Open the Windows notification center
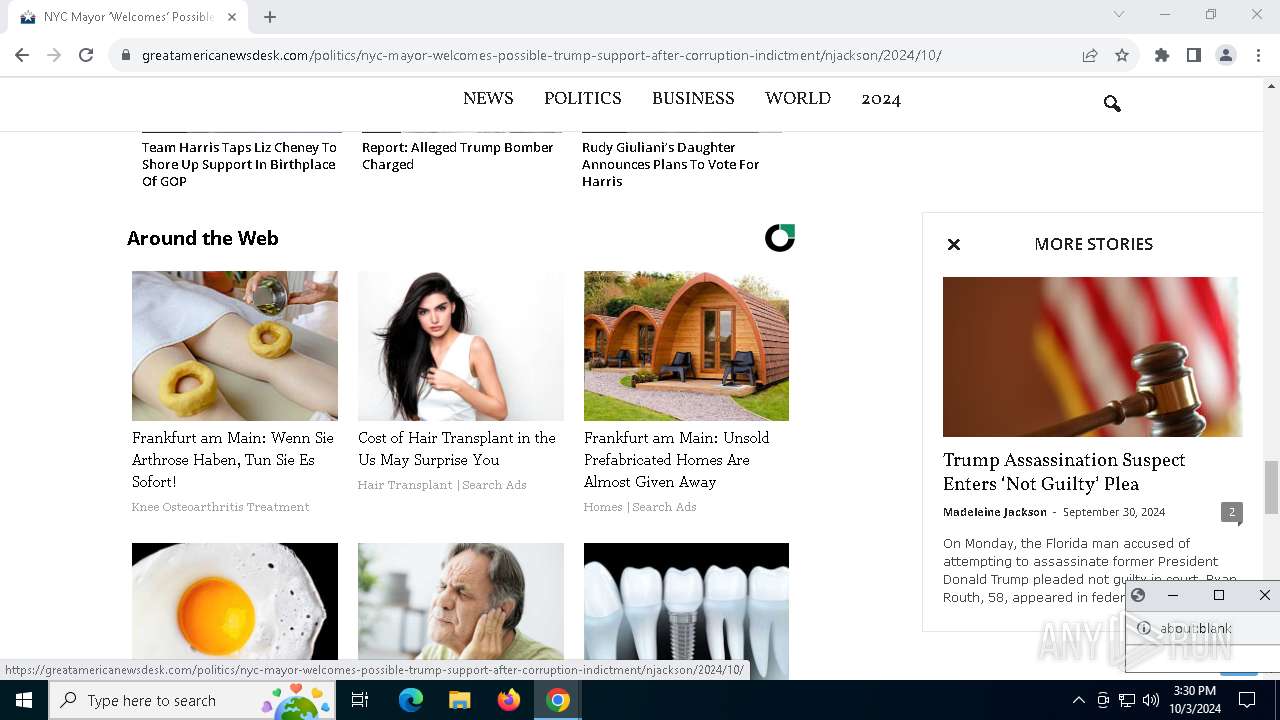1280x720 pixels. (x=1247, y=700)
